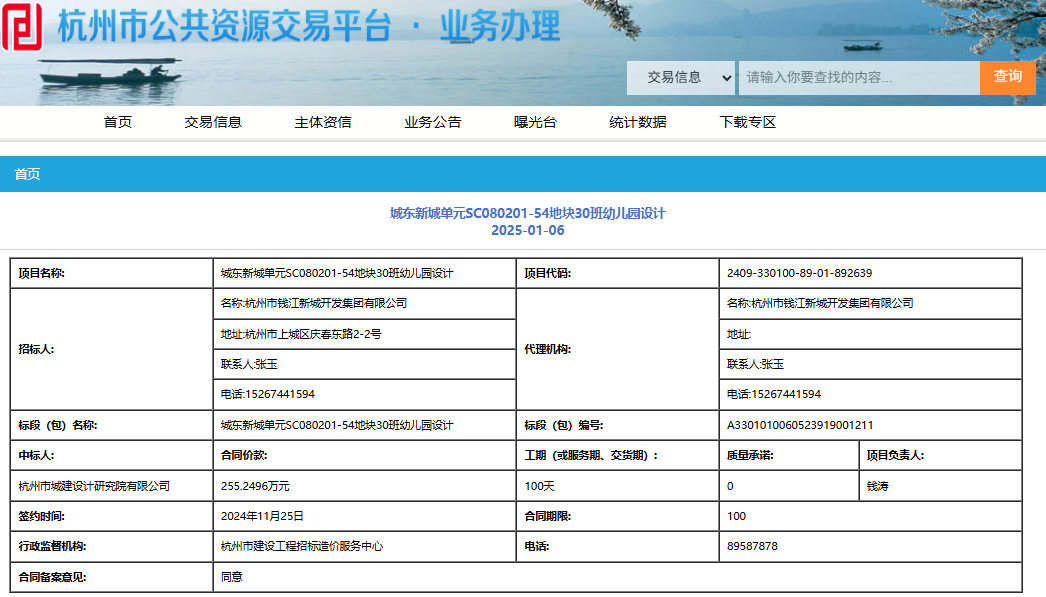Select the 代理机构 phone 电话:15267441594
This screenshot has height=597, width=1046.
774,394
